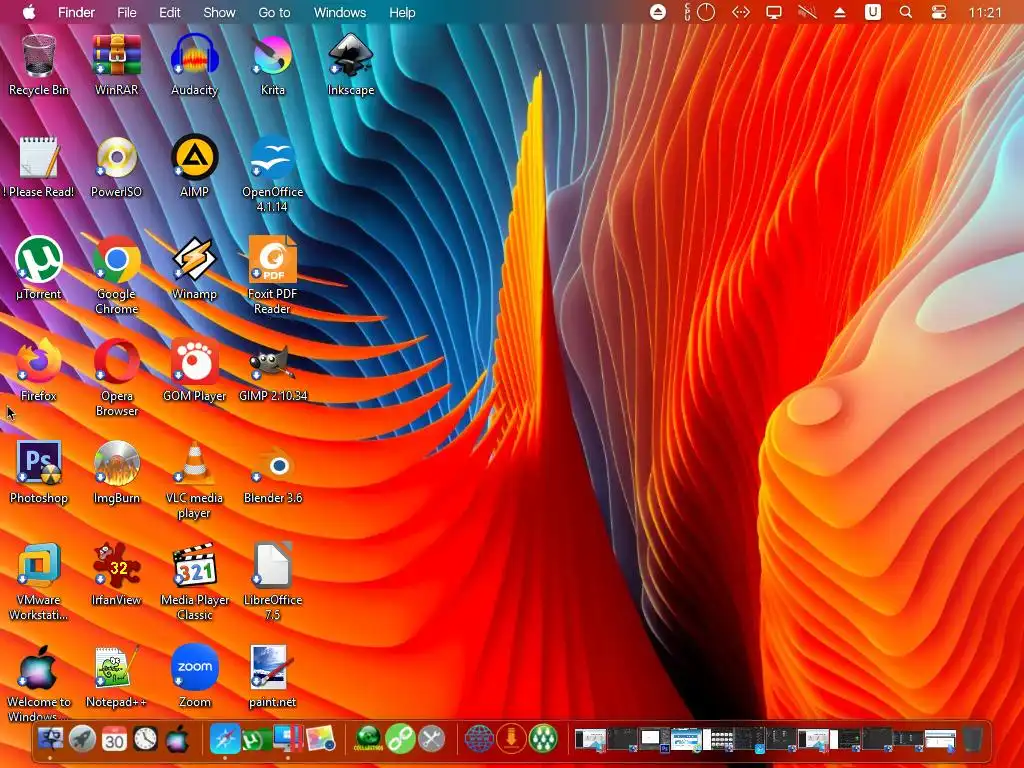
Task: Select the LibreOffice 7.5 shortcut
Action: click(x=272, y=581)
